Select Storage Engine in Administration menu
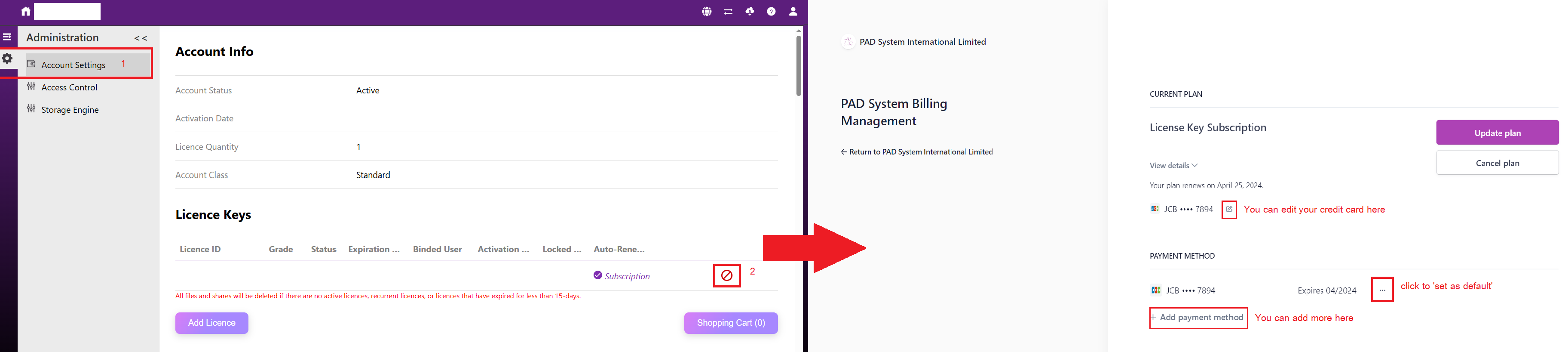 click(x=69, y=110)
